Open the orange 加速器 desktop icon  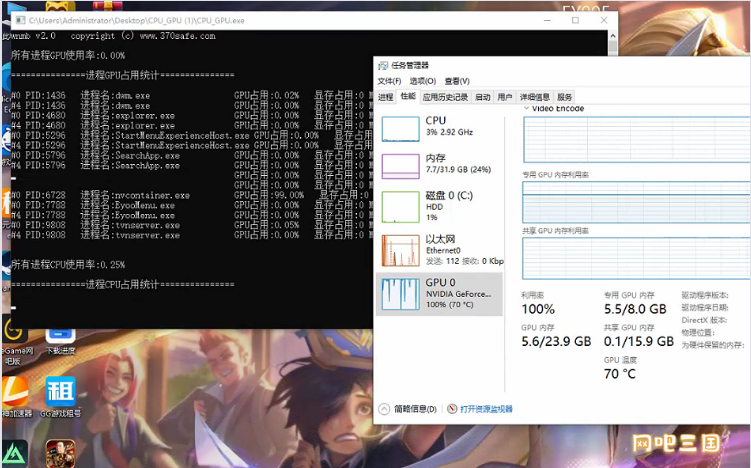tap(16, 397)
